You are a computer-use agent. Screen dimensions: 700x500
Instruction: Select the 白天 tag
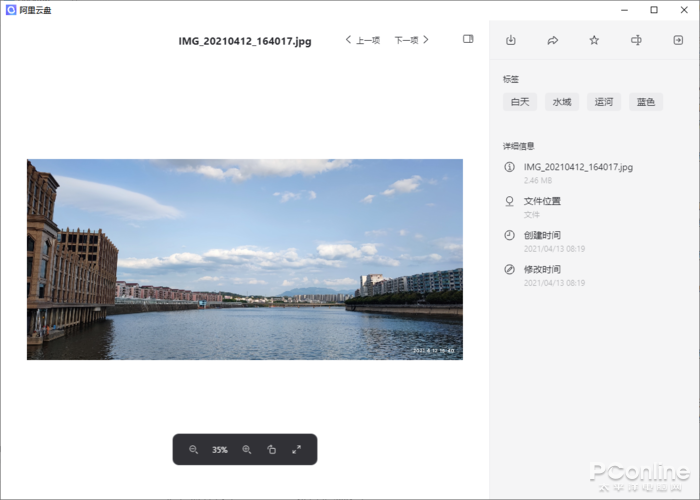click(x=519, y=102)
